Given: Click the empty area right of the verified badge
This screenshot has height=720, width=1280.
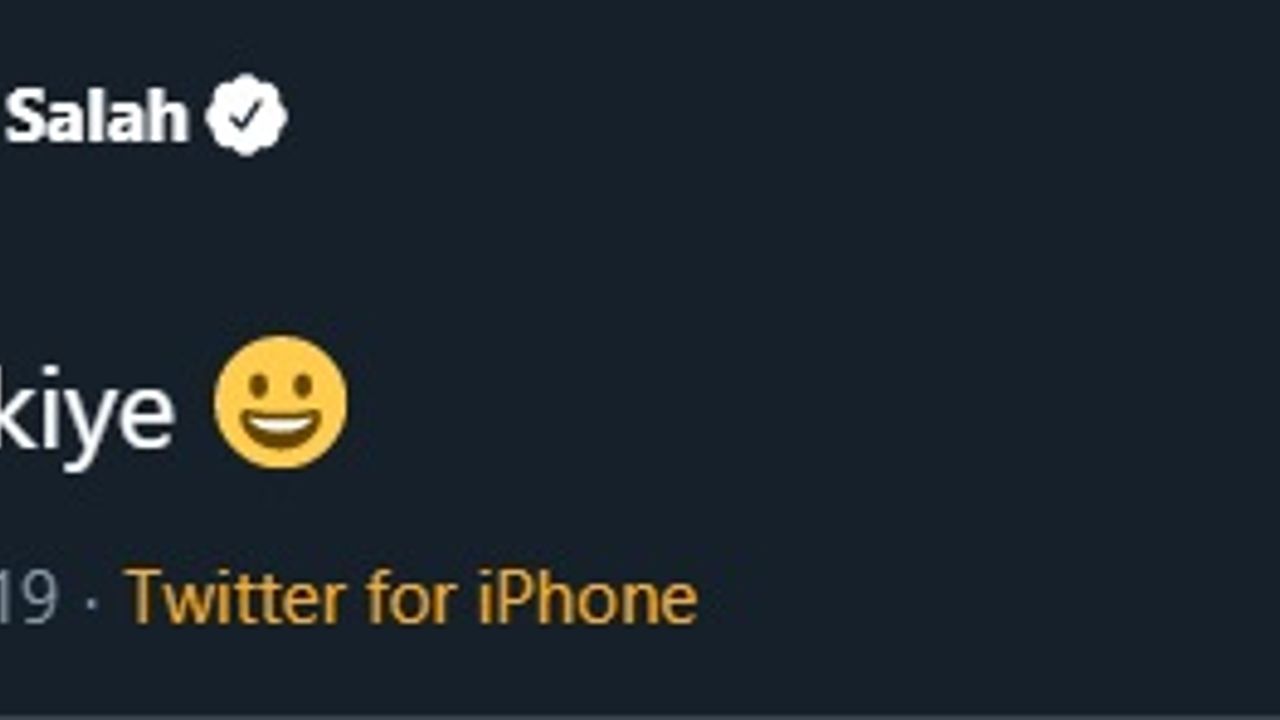Looking at the screenshot, I should (x=780, y=115).
